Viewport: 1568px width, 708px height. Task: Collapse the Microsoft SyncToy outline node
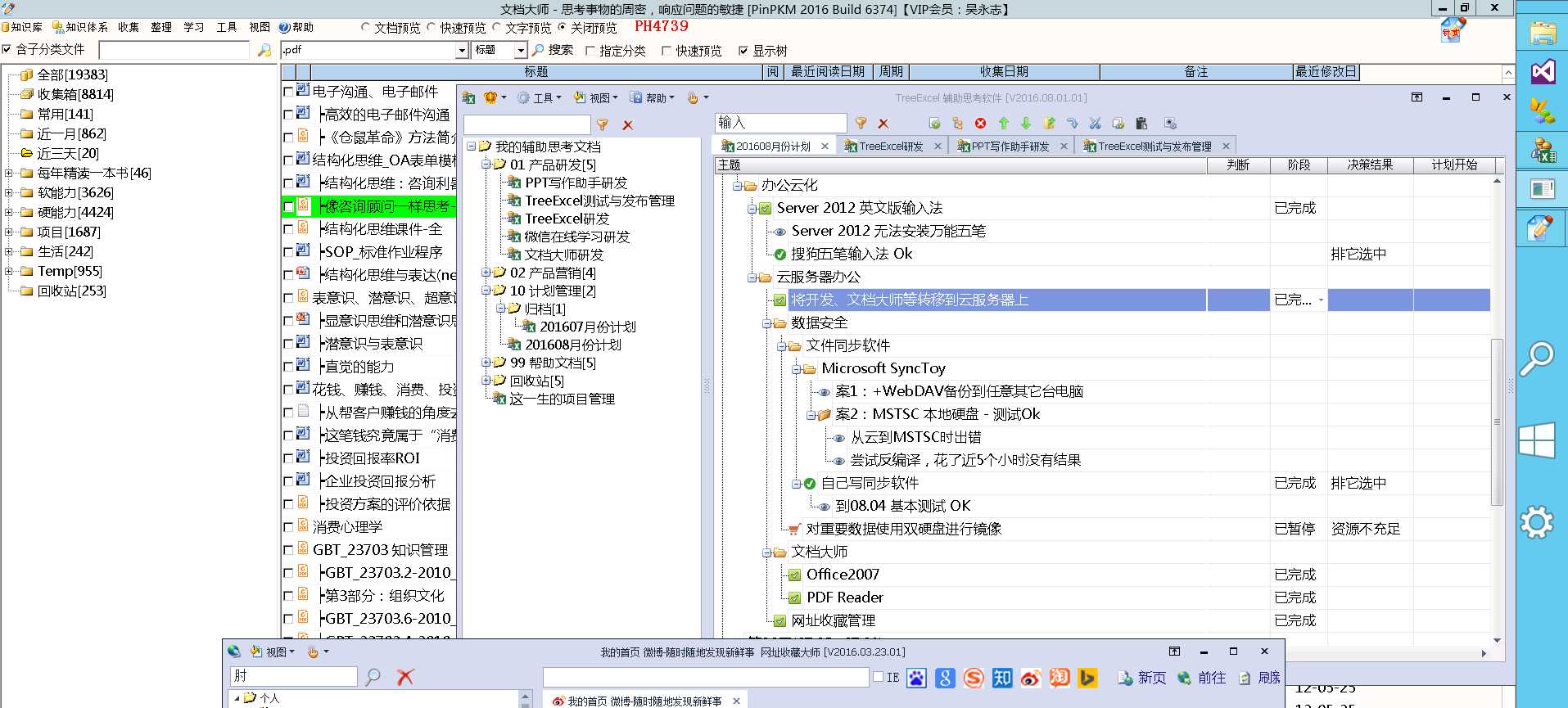(x=796, y=369)
